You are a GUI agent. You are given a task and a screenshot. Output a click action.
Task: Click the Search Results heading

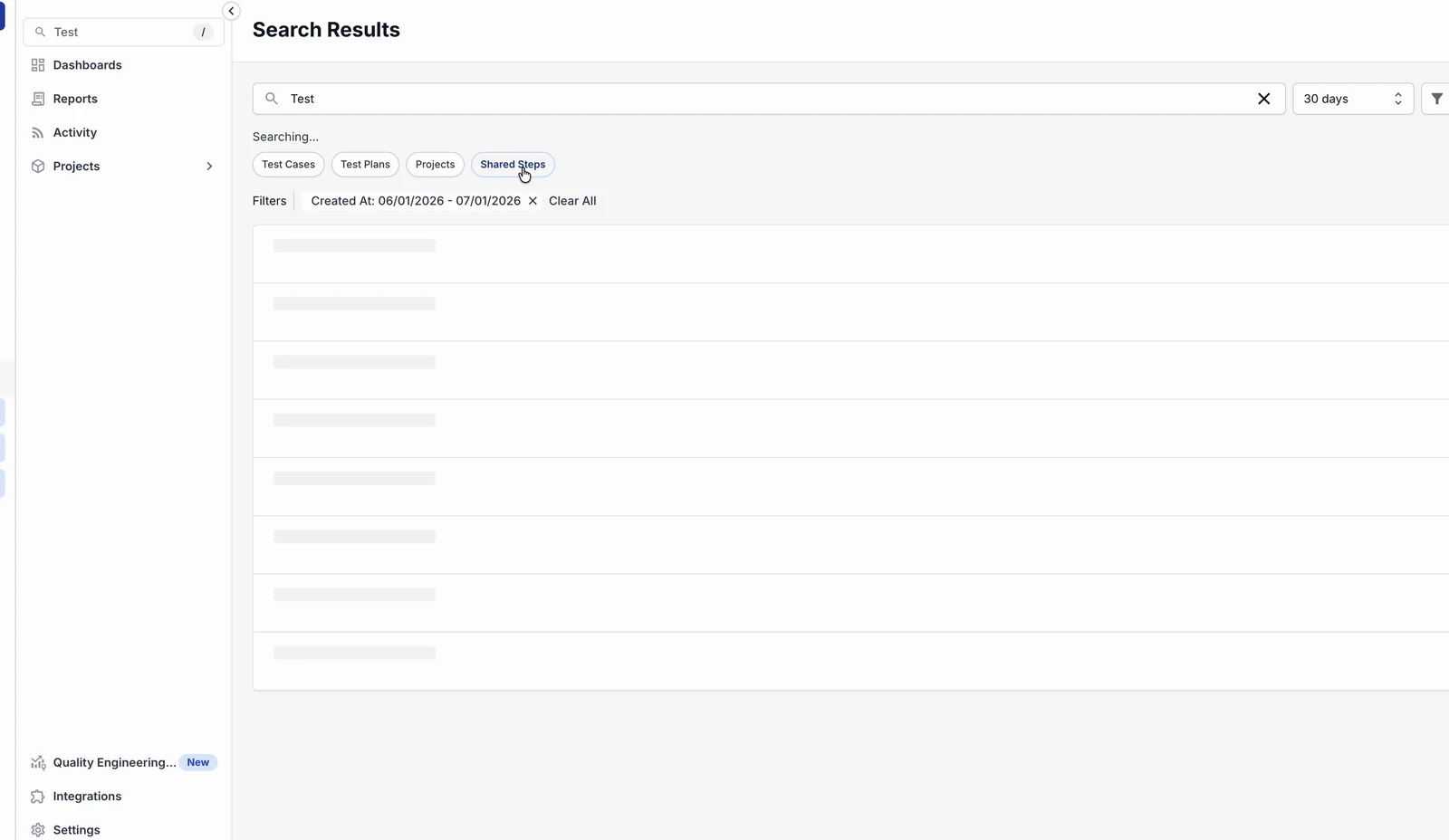(326, 30)
